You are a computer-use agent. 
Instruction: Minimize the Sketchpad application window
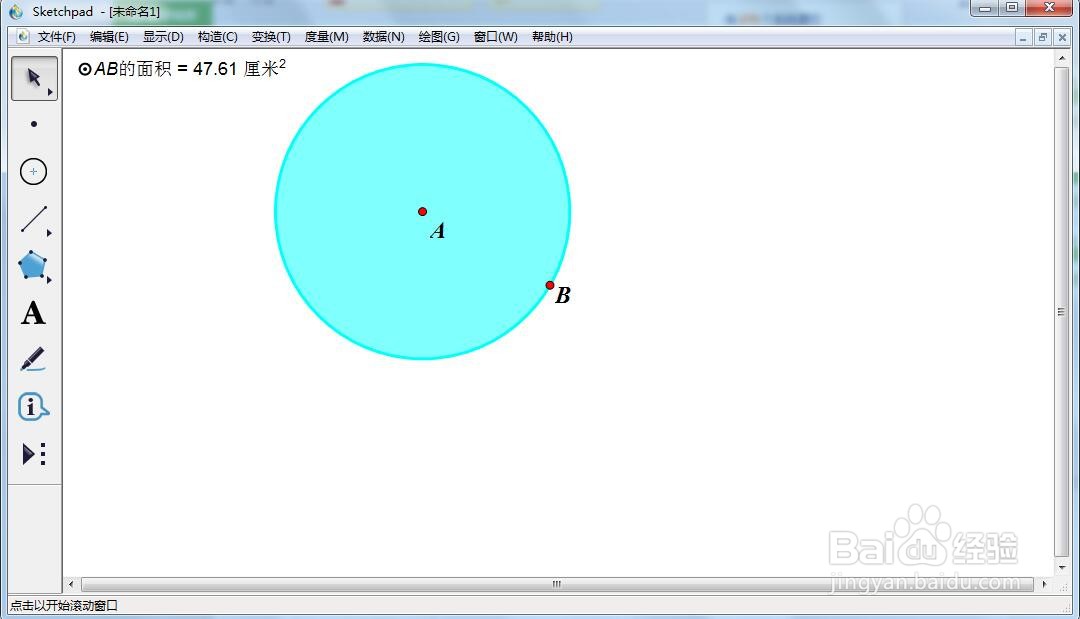[985, 8]
